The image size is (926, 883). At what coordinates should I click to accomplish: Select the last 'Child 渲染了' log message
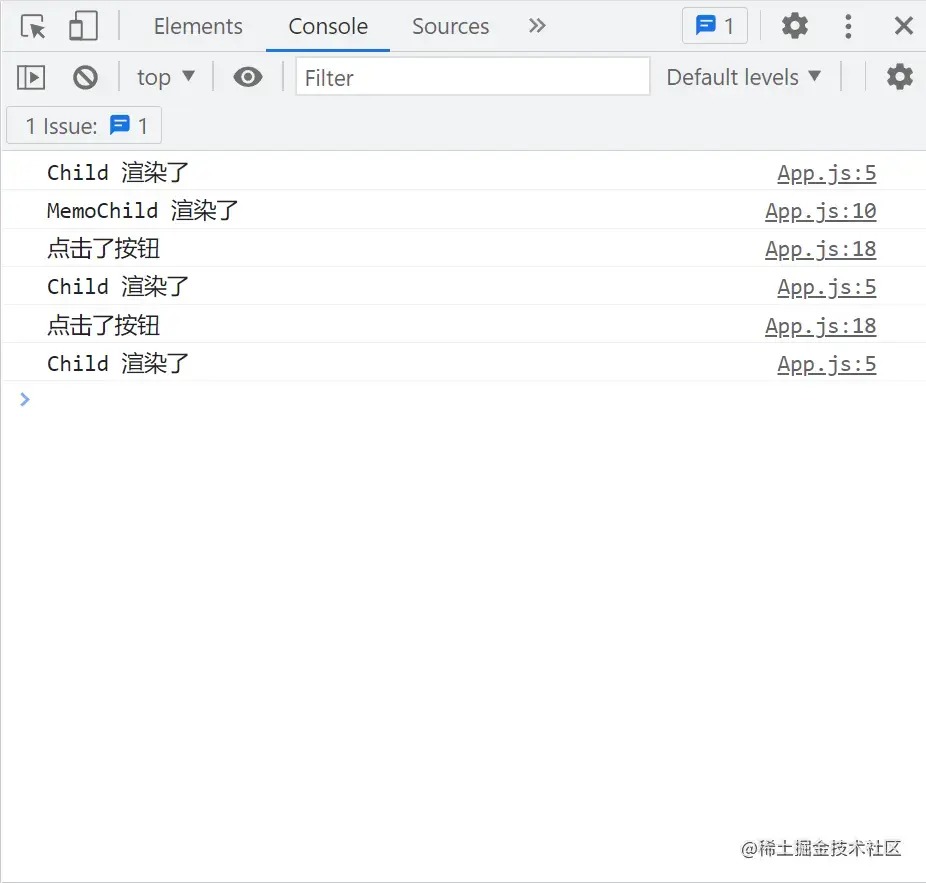coord(118,363)
